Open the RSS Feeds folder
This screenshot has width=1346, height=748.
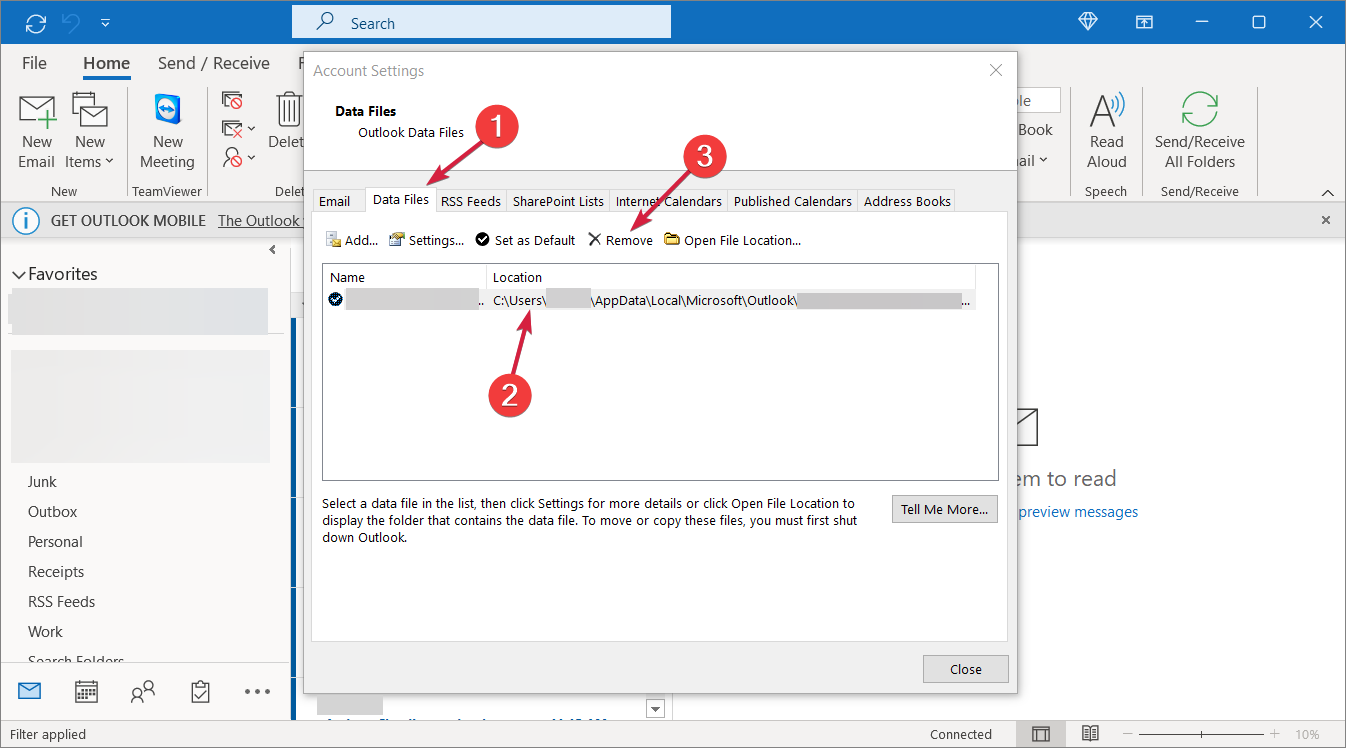[61, 602]
